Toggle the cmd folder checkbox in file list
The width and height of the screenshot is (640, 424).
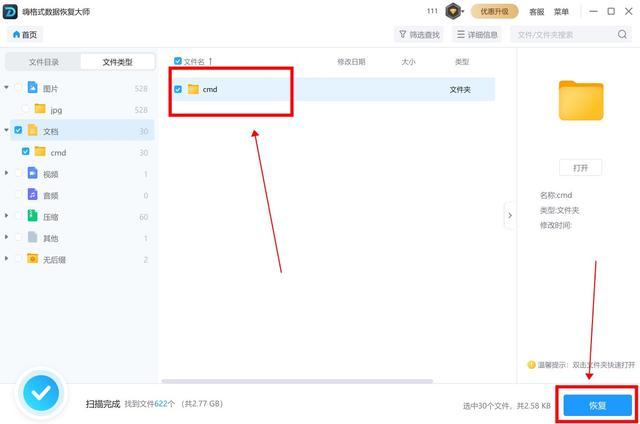(x=178, y=89)
